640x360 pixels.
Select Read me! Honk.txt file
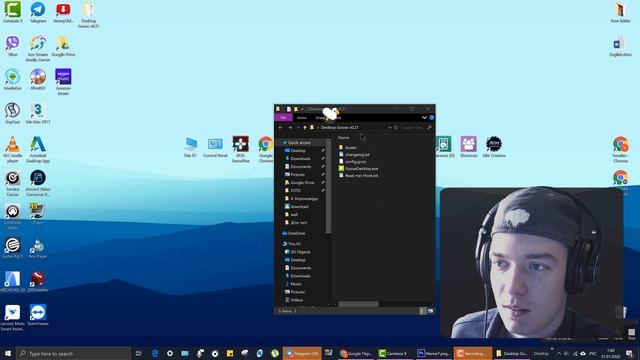358,176
